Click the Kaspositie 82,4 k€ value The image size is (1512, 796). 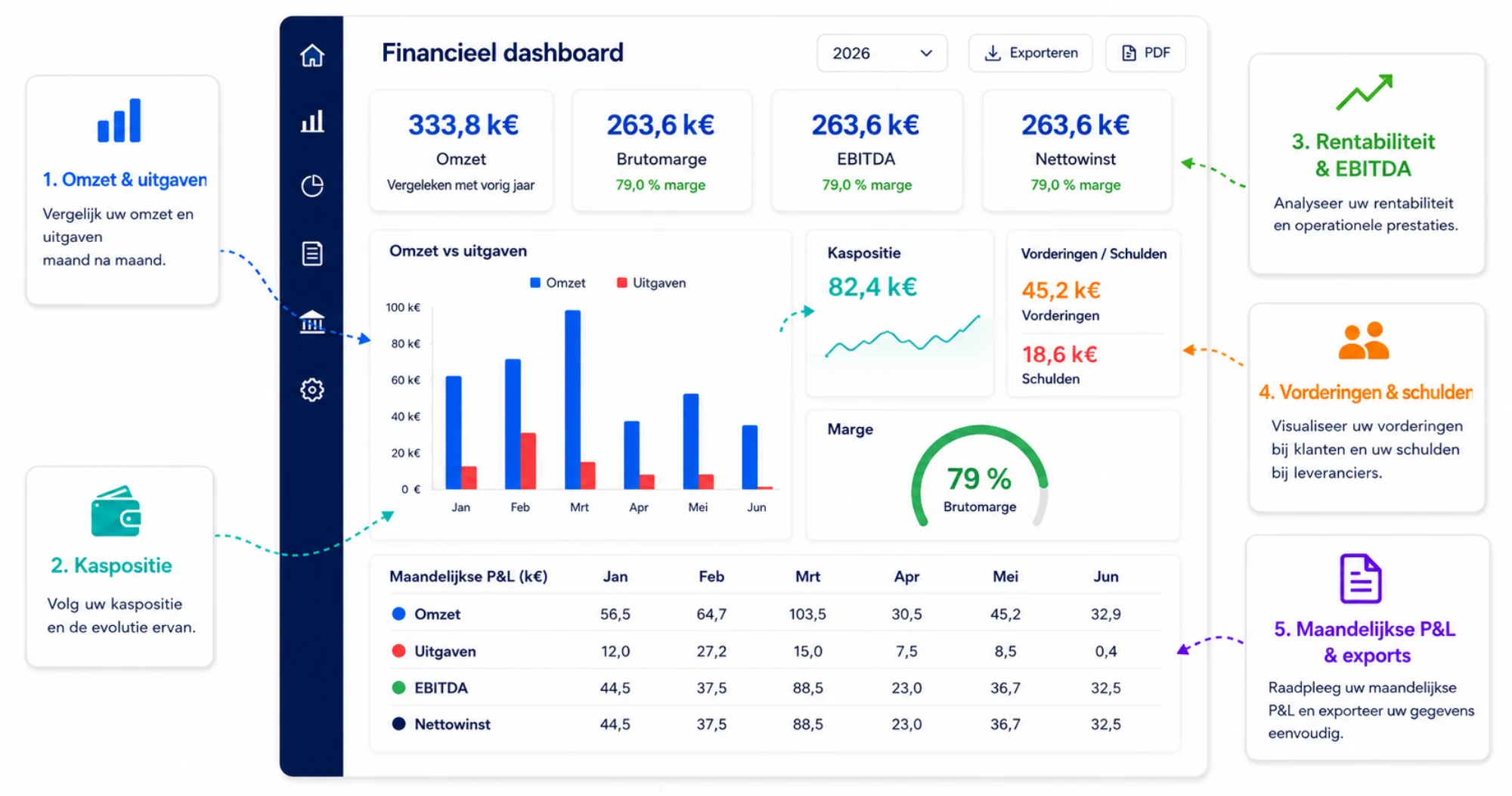(x=872, y=287)
